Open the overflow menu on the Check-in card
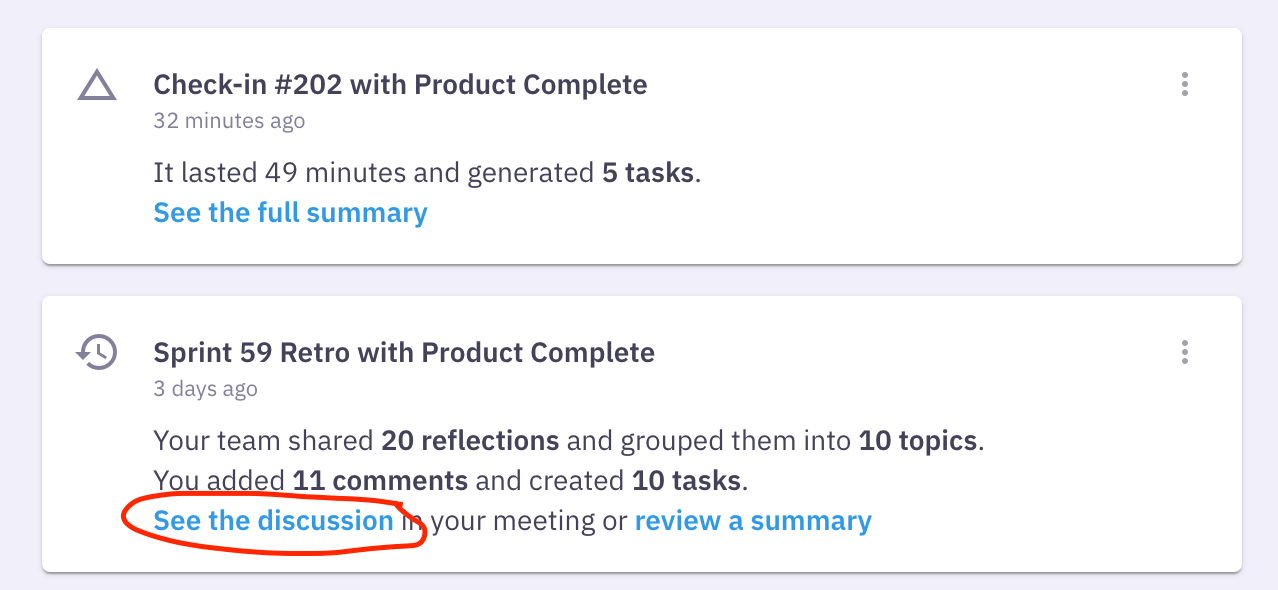The width and height of the screenshot is (1278, 590). click(x=1184, y=85)
